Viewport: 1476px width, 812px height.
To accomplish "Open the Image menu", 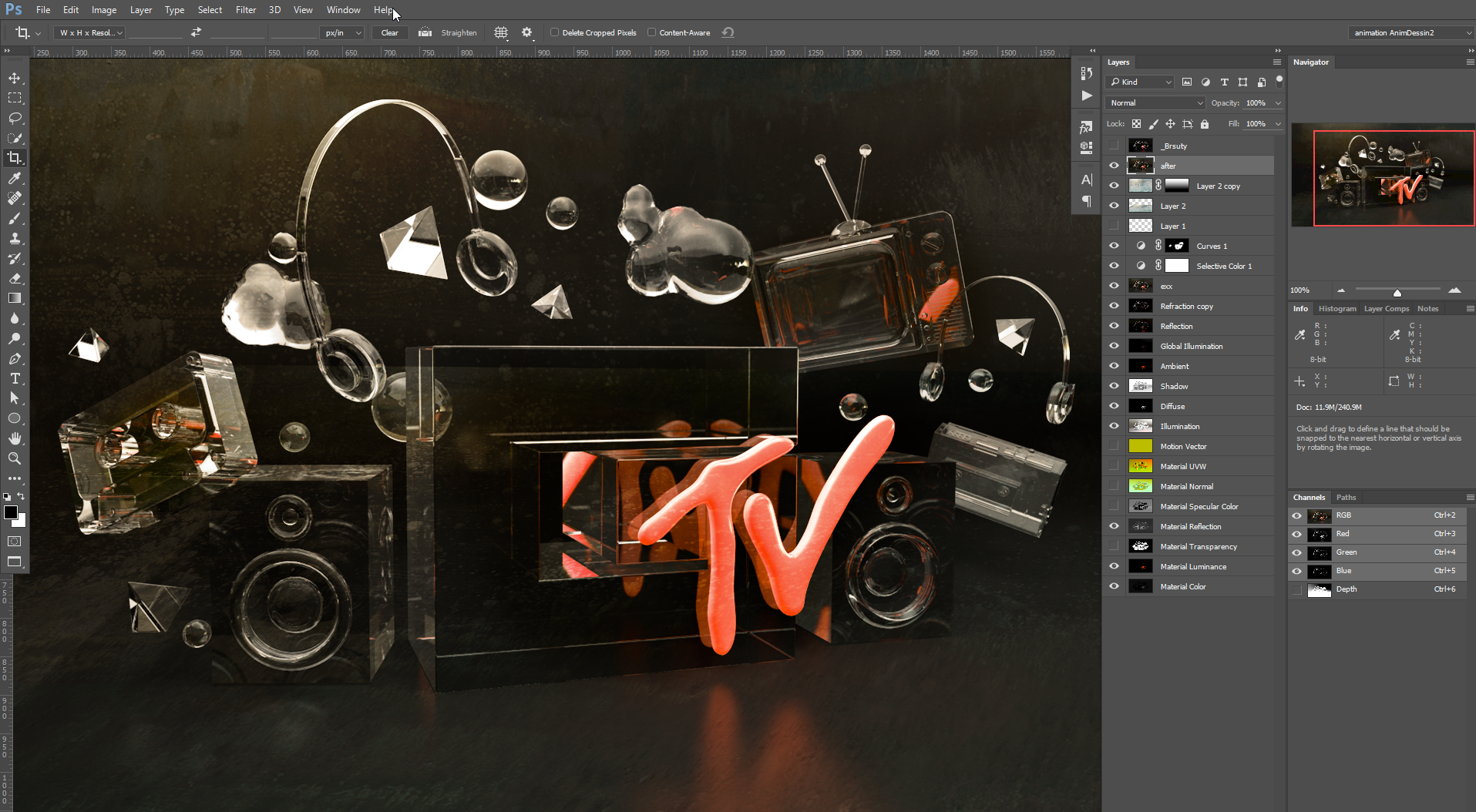I will (104, 10).
